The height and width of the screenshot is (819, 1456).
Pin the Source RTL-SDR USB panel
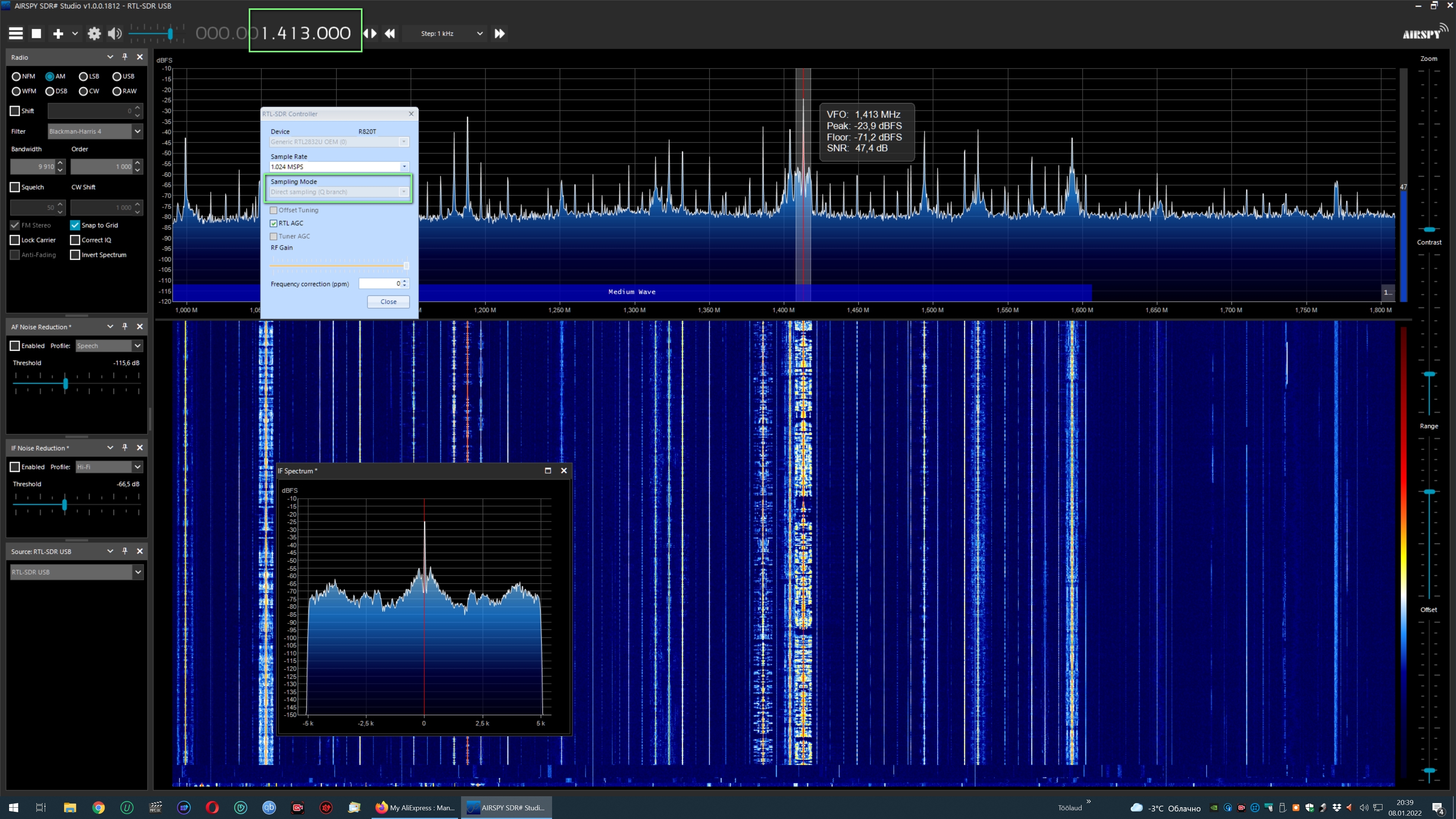pos(125,551)
